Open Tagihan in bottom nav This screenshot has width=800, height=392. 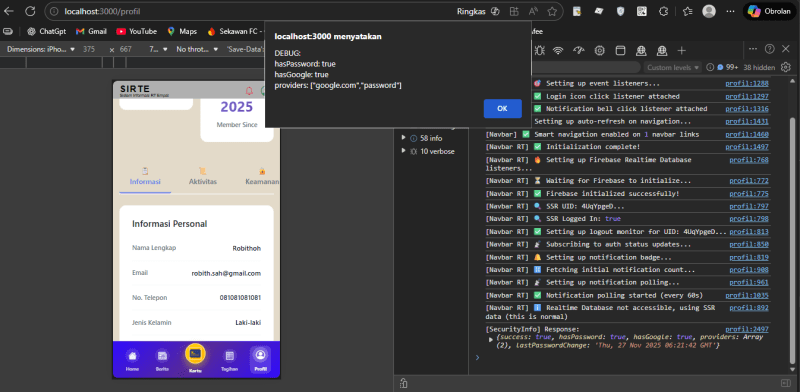pyautogui.click(x=229, y=361)
